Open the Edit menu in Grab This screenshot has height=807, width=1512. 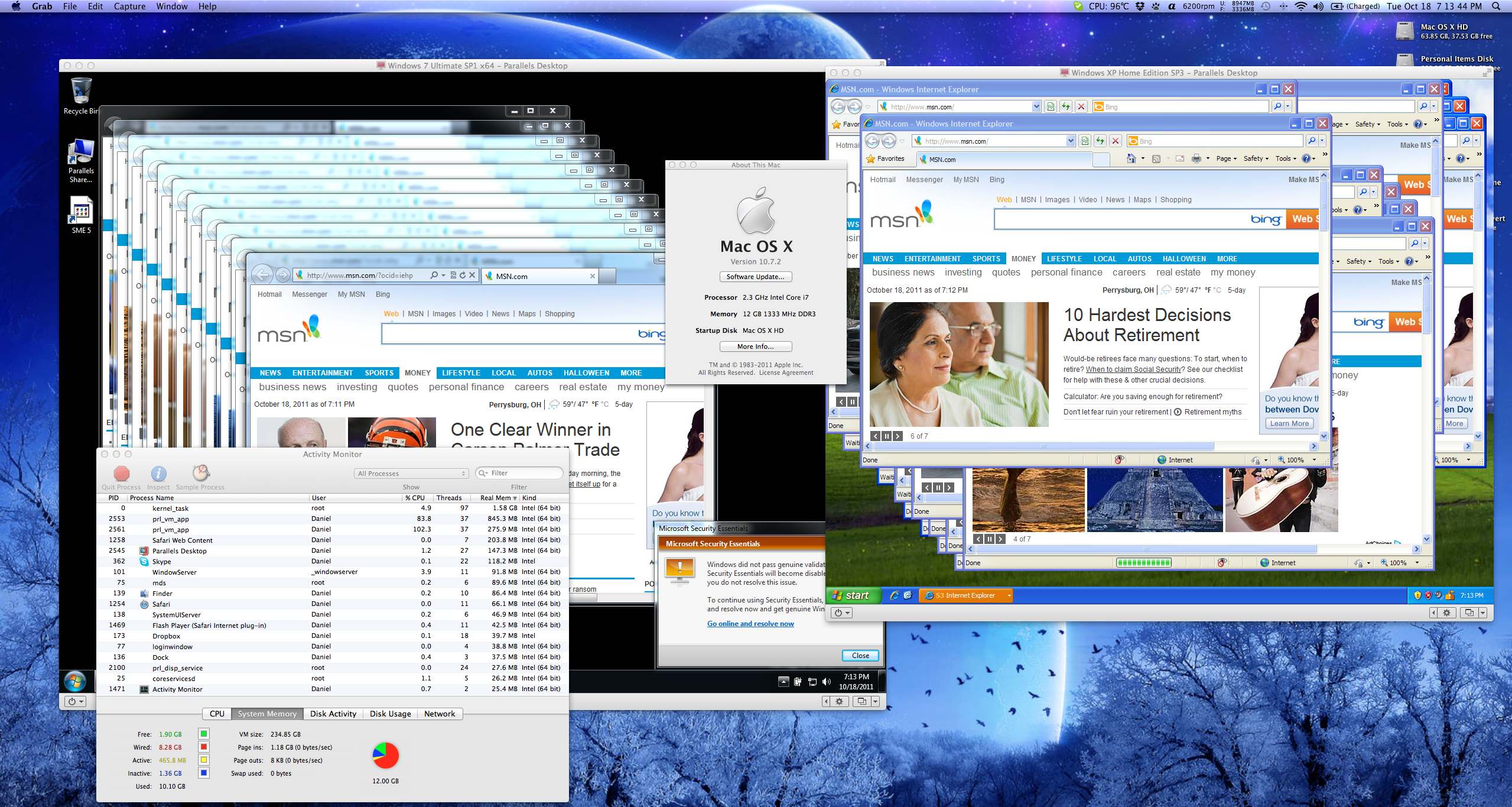(x=95, y=6)
